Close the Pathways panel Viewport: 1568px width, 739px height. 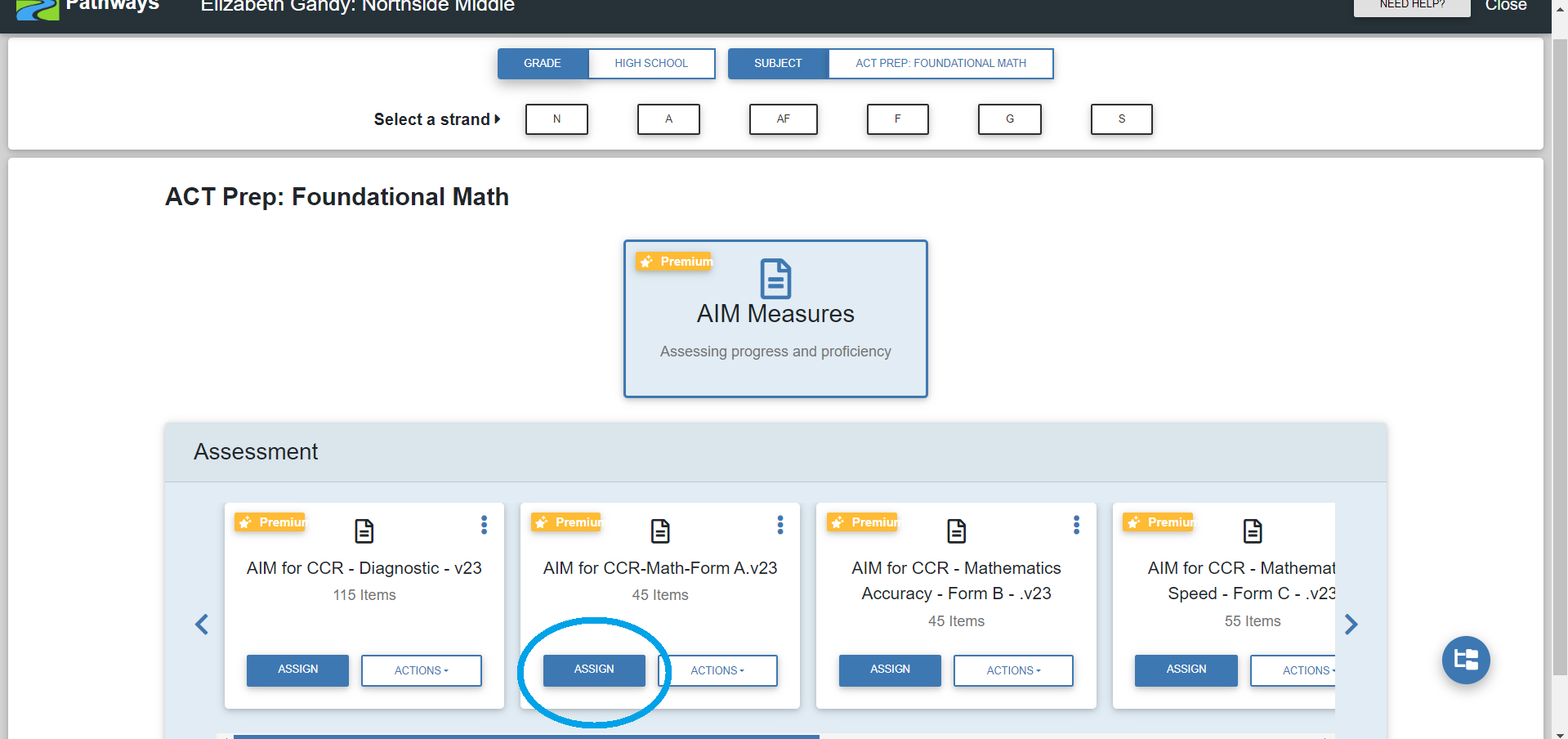1506,6
